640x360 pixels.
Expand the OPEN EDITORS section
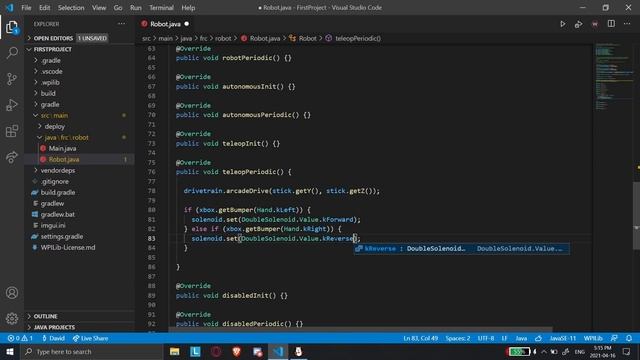click(x=80, y=38)
